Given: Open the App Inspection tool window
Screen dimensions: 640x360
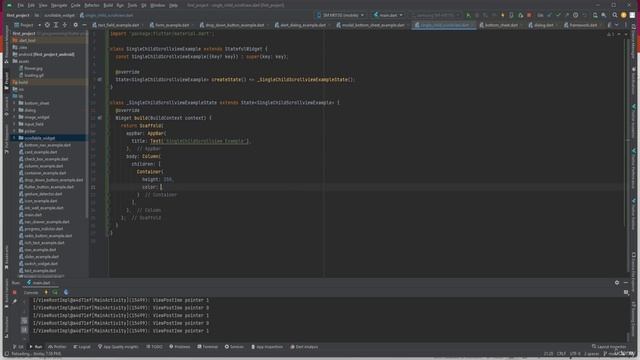Looking at the screenshot, I should point(267,347).
